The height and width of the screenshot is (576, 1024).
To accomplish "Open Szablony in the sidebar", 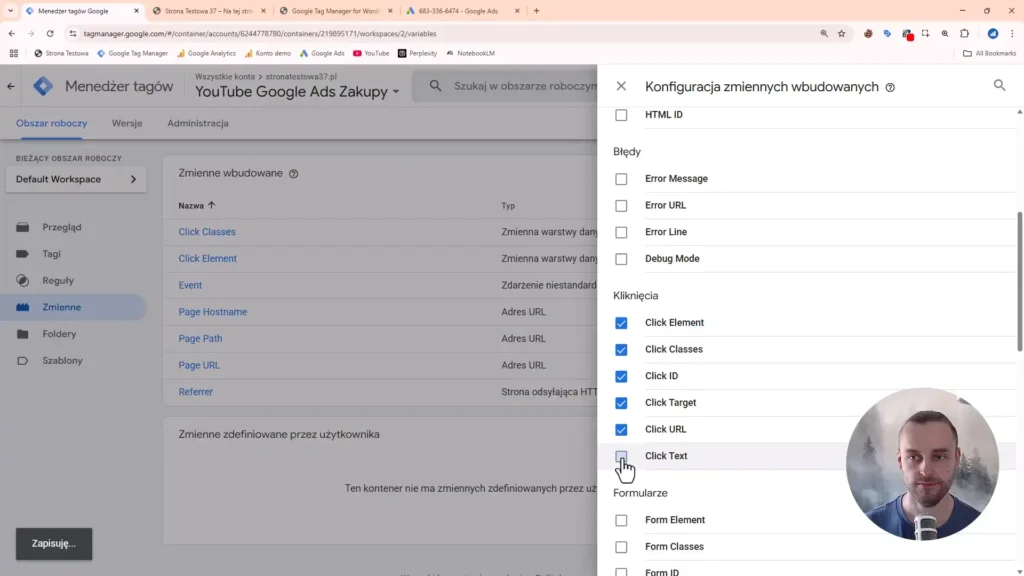I will [63, 360].
